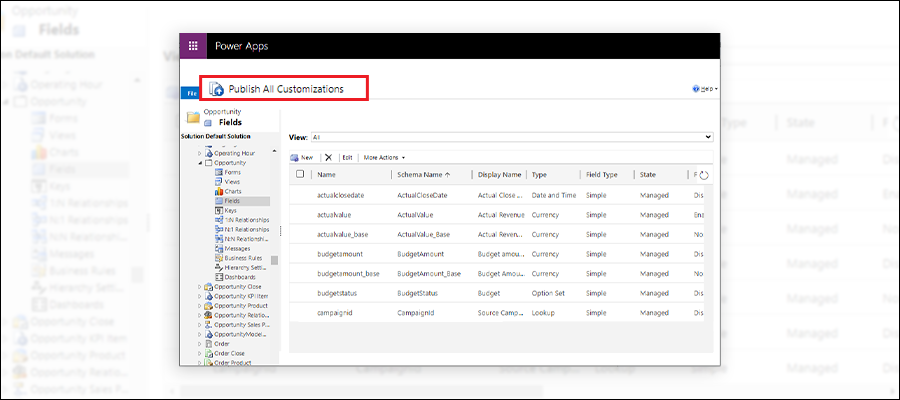Expand the Opportunity Relatio... tree node
Viewport: 900px width, 400px height.
pyautogui.click(x=200, y=315)
